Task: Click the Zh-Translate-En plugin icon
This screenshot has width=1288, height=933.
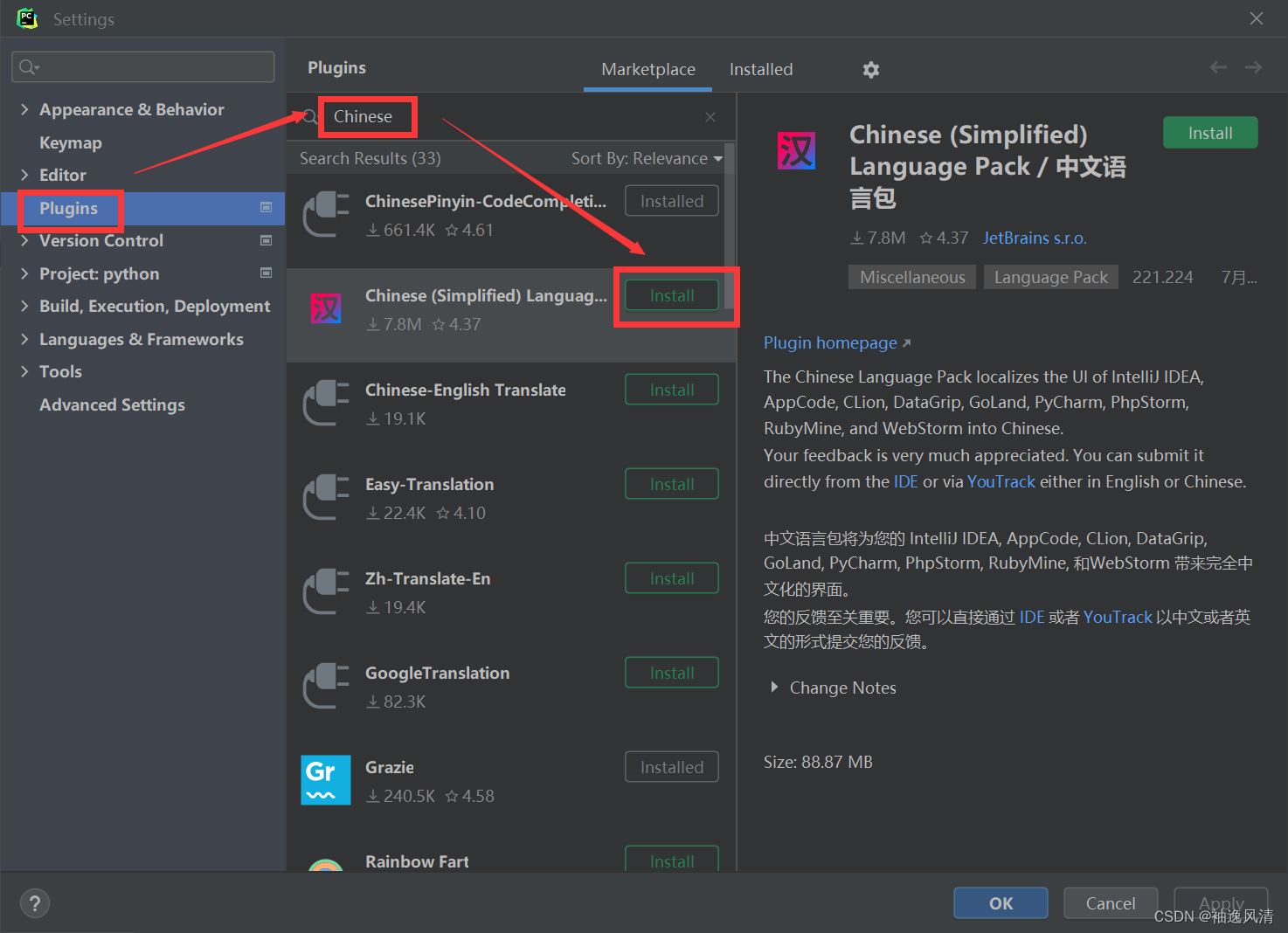Action: (326, 591)
